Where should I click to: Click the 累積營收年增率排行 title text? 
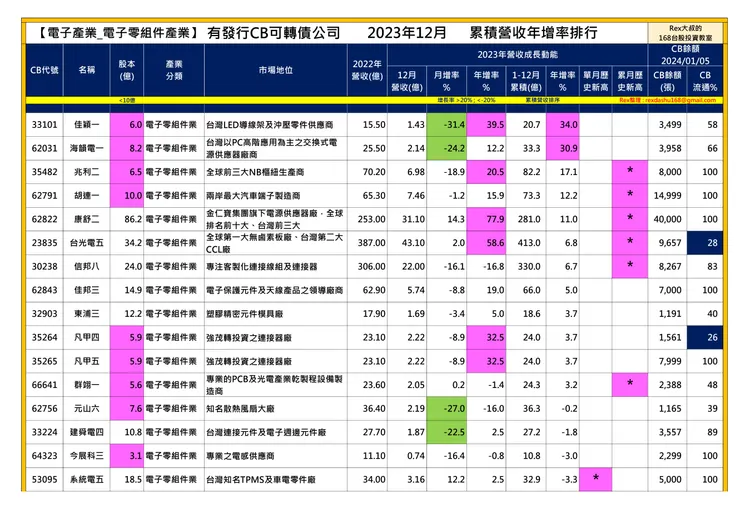point(534,33)
